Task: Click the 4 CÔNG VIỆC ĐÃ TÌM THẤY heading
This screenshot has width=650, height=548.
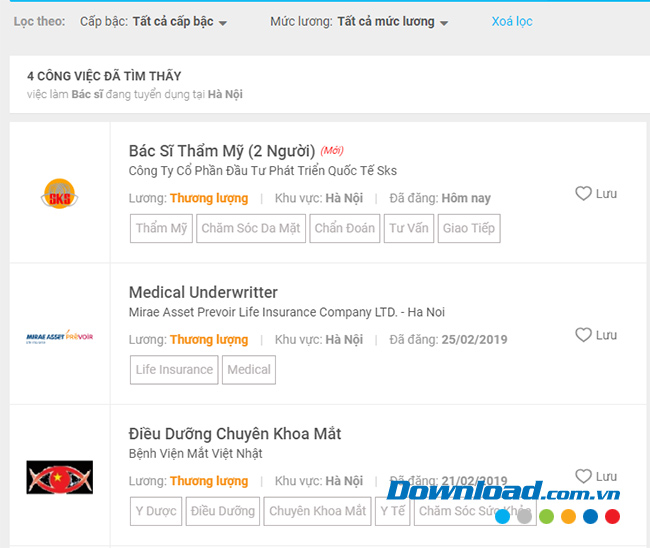Action: pos(104,76)
